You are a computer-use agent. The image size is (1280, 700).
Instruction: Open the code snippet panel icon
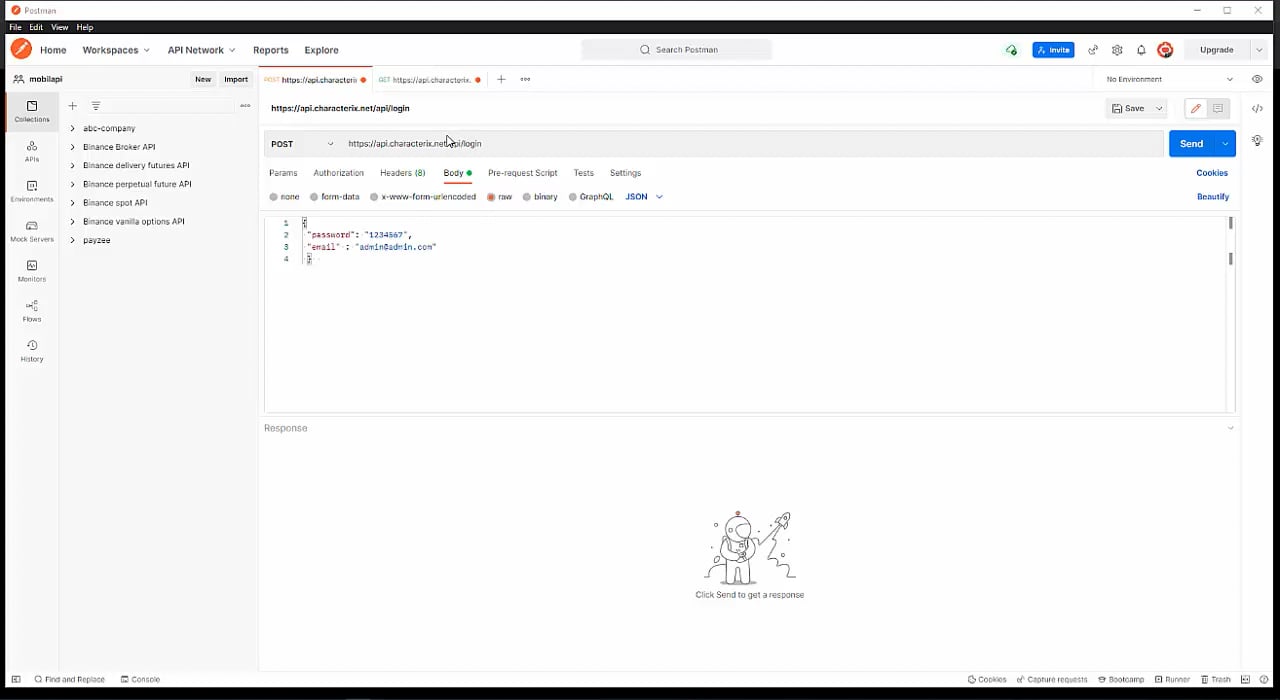pyautogui.click(x=1257, y=108)
